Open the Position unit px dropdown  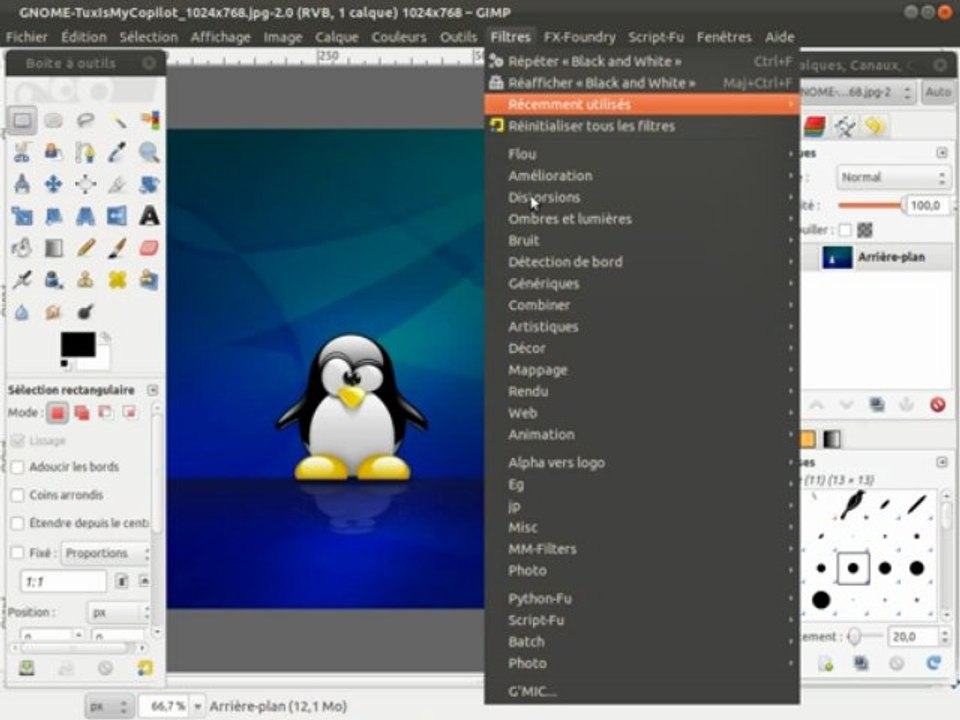[x=119, y=612]
